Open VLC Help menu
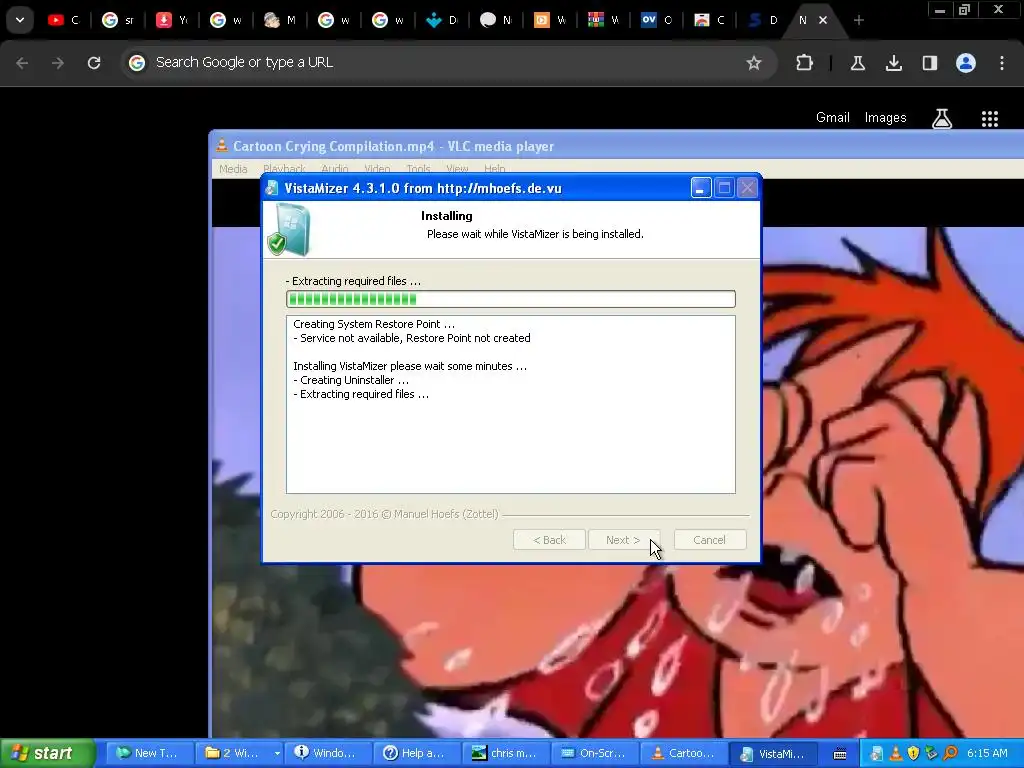This screenshot has height=768, width=1024. coord(494,168)
